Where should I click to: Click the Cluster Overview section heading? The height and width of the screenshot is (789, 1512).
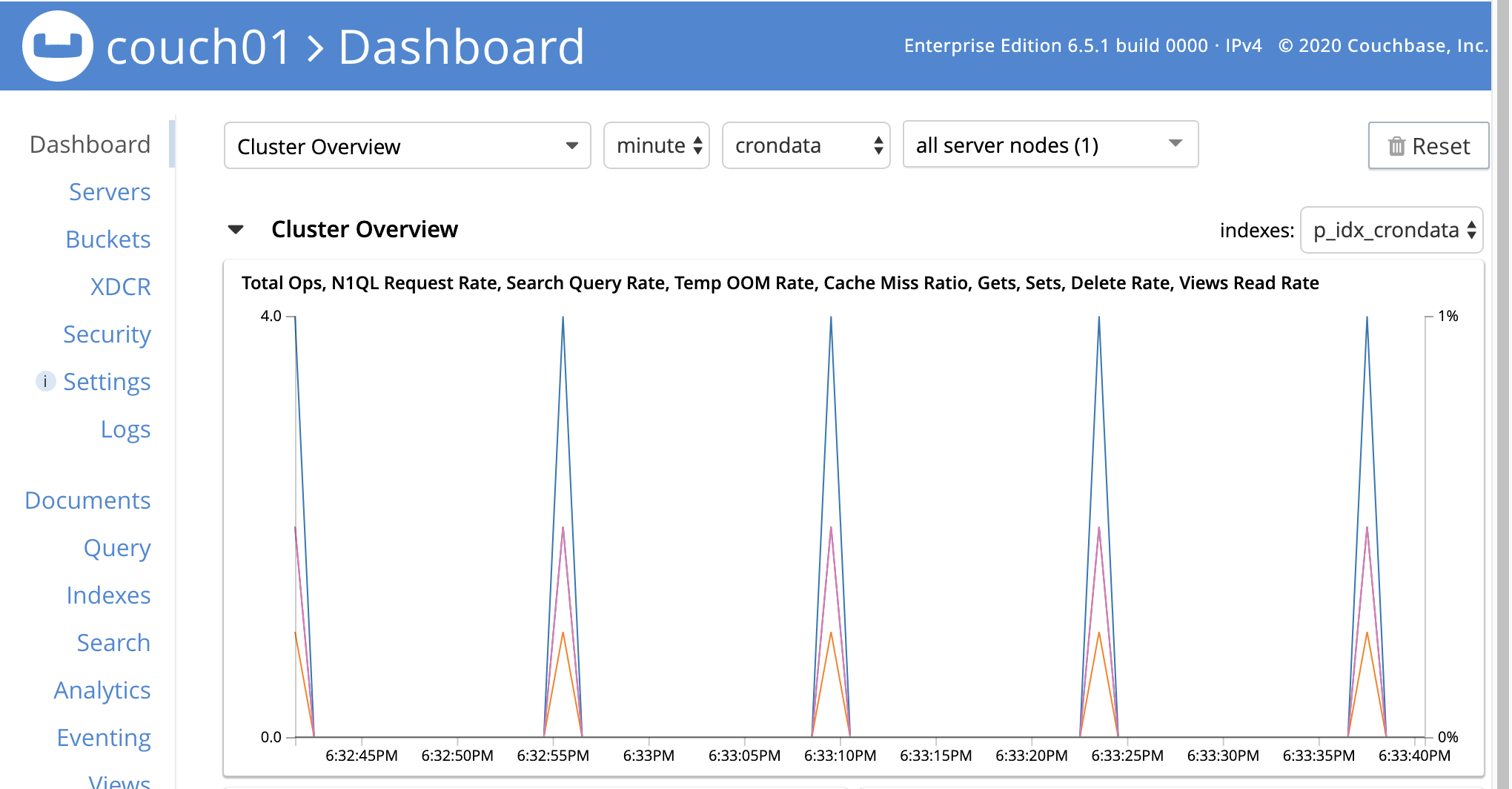coord(365,229)
